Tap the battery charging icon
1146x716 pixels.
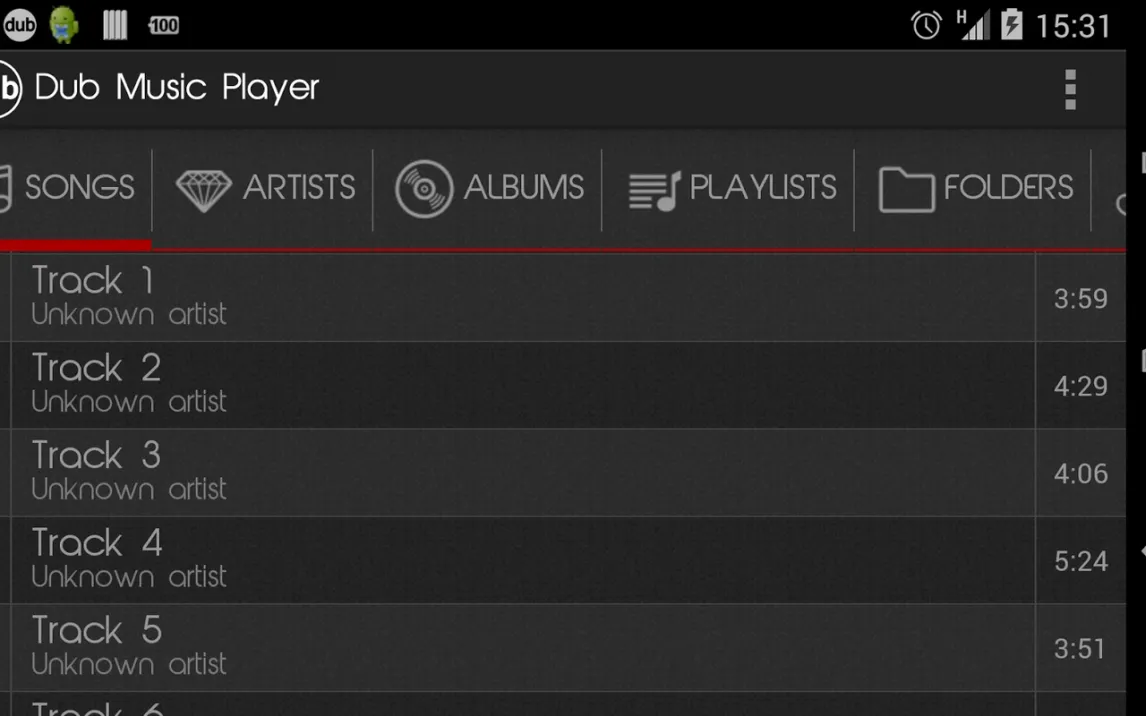[1011, 24]
